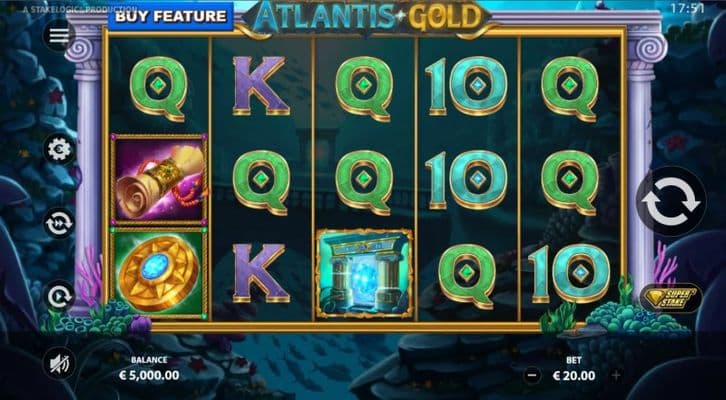The width and height of the screenshot is (726, 400).
Task: Click the €5,000.00 balance display
Action: [149, 375]
